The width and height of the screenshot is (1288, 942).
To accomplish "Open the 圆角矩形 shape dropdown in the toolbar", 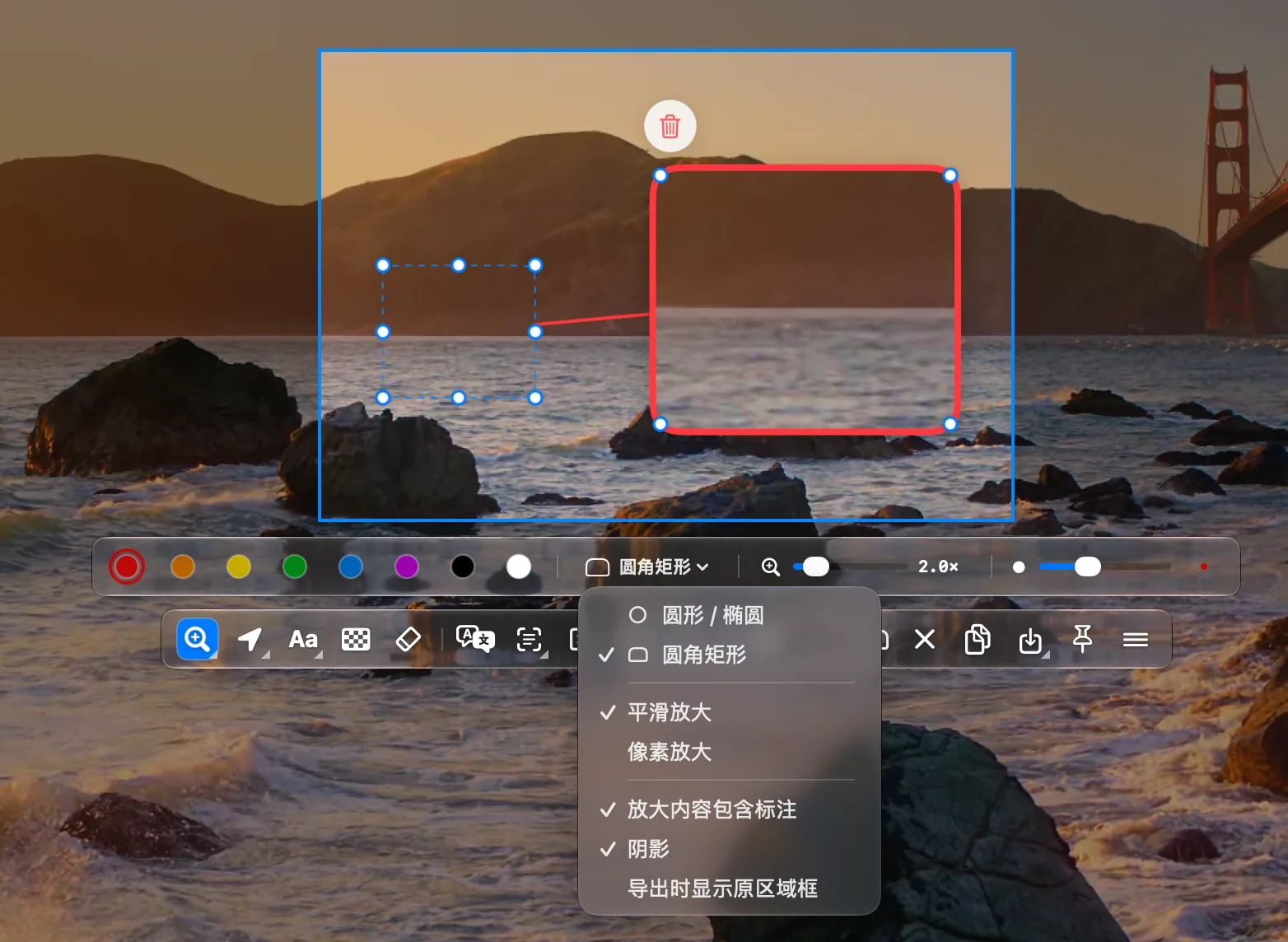I will pos(647,567).
